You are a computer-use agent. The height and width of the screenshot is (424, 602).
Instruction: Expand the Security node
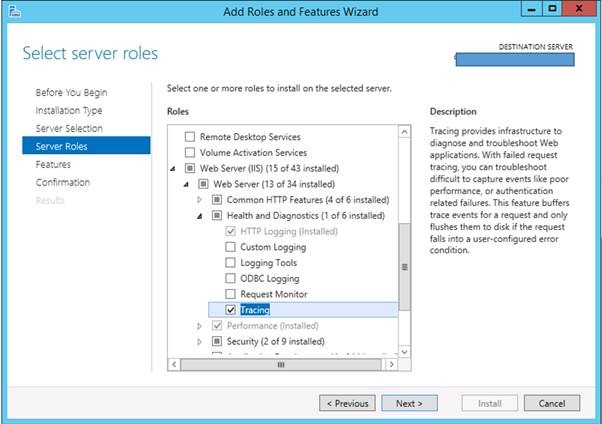click(x=200, y=342)
